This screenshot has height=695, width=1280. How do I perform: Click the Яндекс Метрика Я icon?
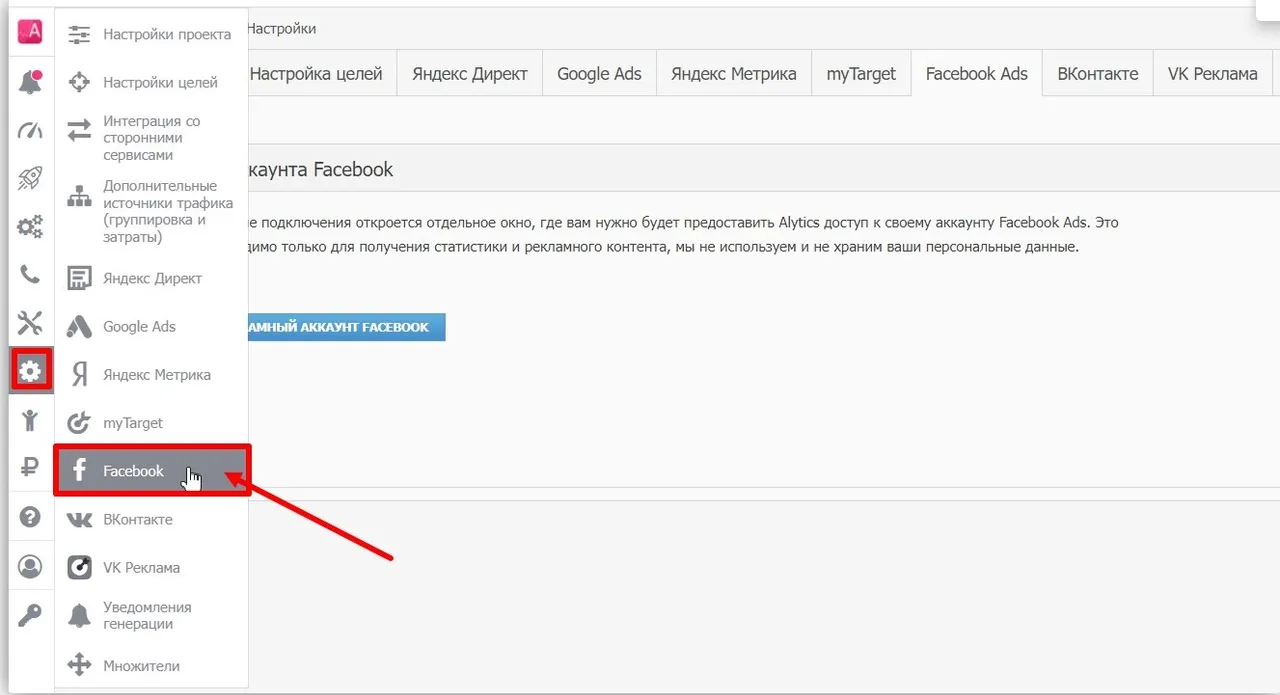79,375
